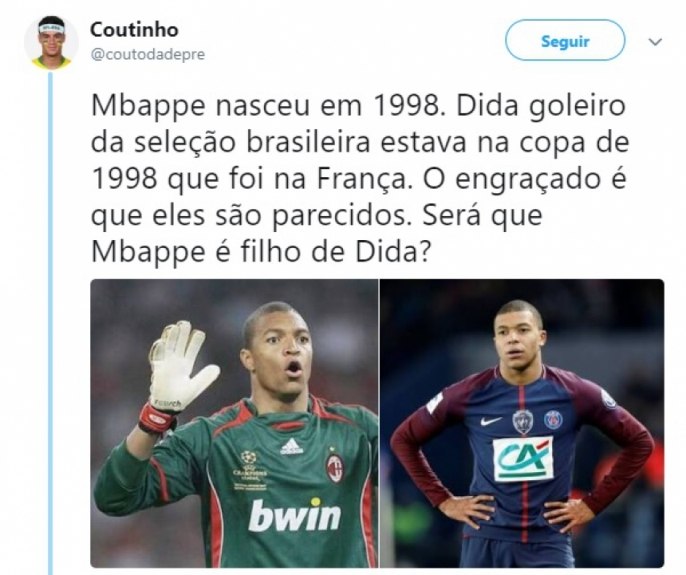
Task: Click the Nike swoosh on PSG shirt
Action: click(x=490, y=421)
